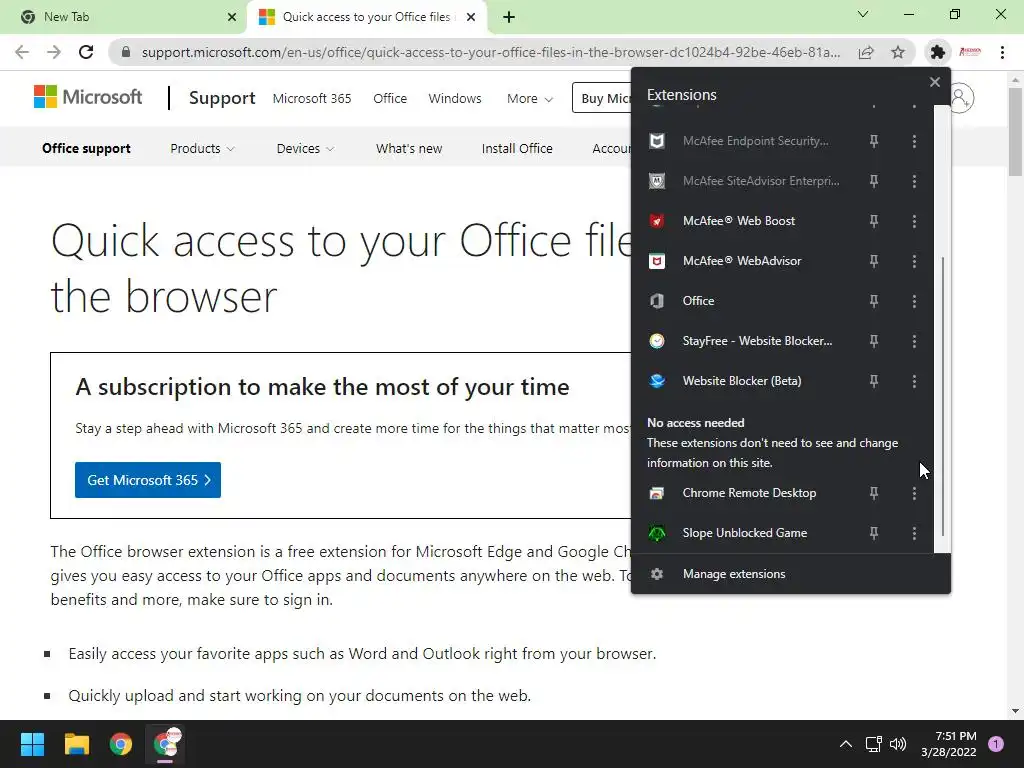Viewport: 1024px width, 768px height.
Task: Pin the McAfee WebAdvisor extension
Action: click(x=873, y=261)
